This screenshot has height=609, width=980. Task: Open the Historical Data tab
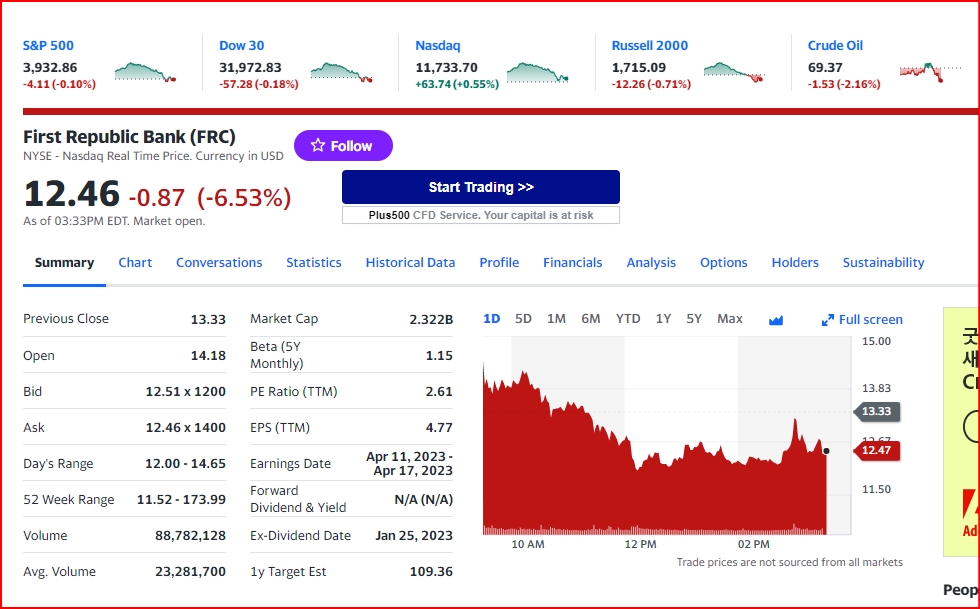(410, 263)
